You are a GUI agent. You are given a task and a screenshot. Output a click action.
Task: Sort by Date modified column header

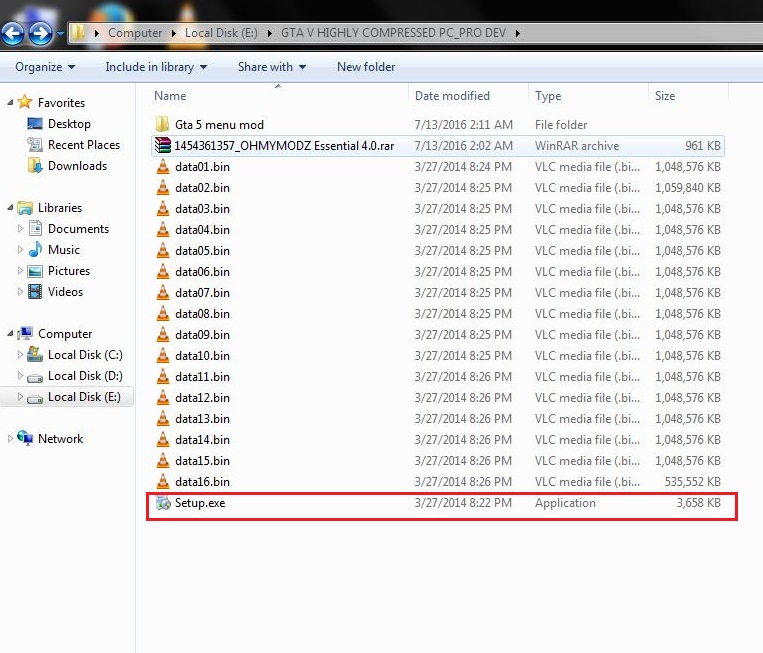coord(452,96)
